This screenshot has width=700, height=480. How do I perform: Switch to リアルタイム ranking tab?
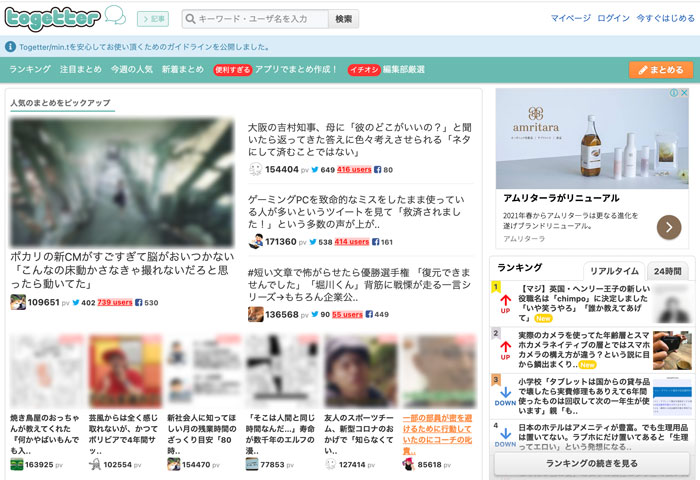[614, 271]
